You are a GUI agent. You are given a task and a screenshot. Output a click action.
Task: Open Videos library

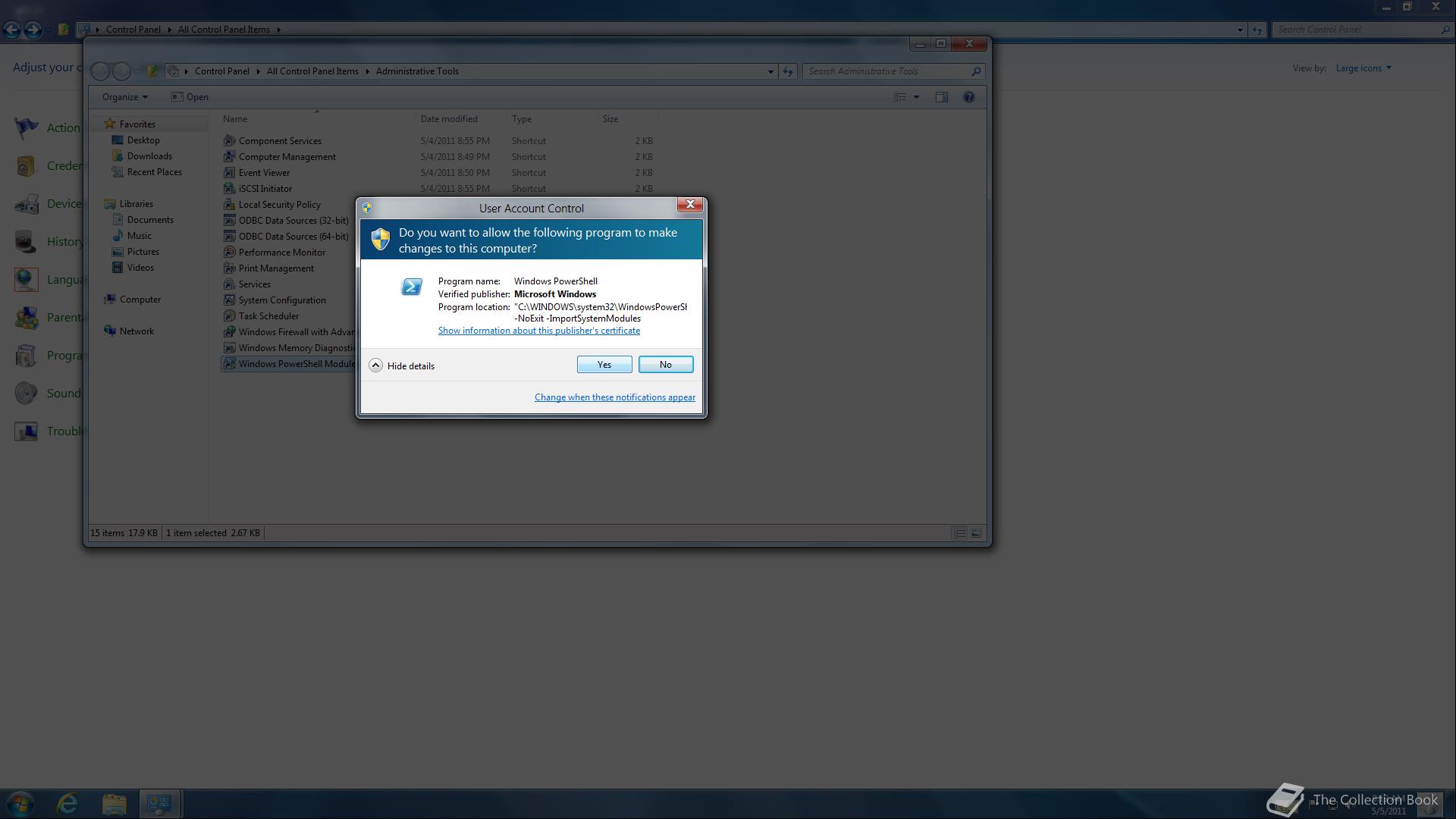point(140,268)
